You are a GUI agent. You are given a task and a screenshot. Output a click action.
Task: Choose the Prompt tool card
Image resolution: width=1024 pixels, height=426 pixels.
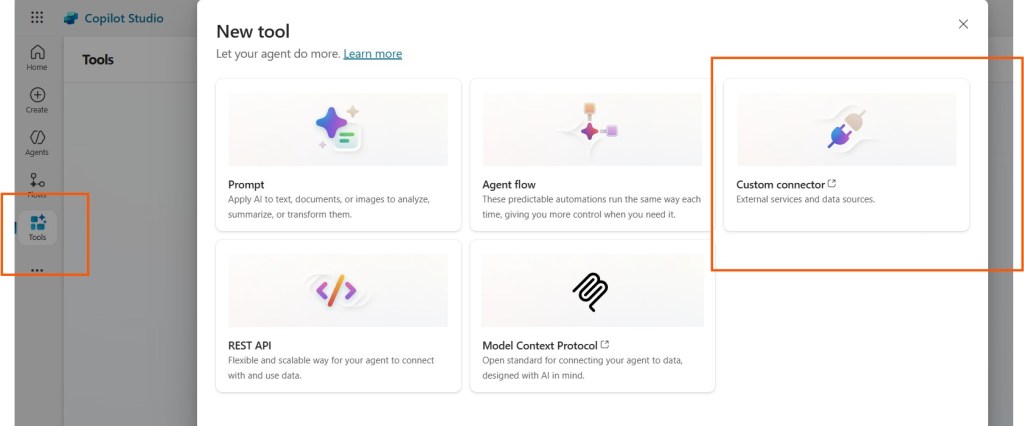338,155
